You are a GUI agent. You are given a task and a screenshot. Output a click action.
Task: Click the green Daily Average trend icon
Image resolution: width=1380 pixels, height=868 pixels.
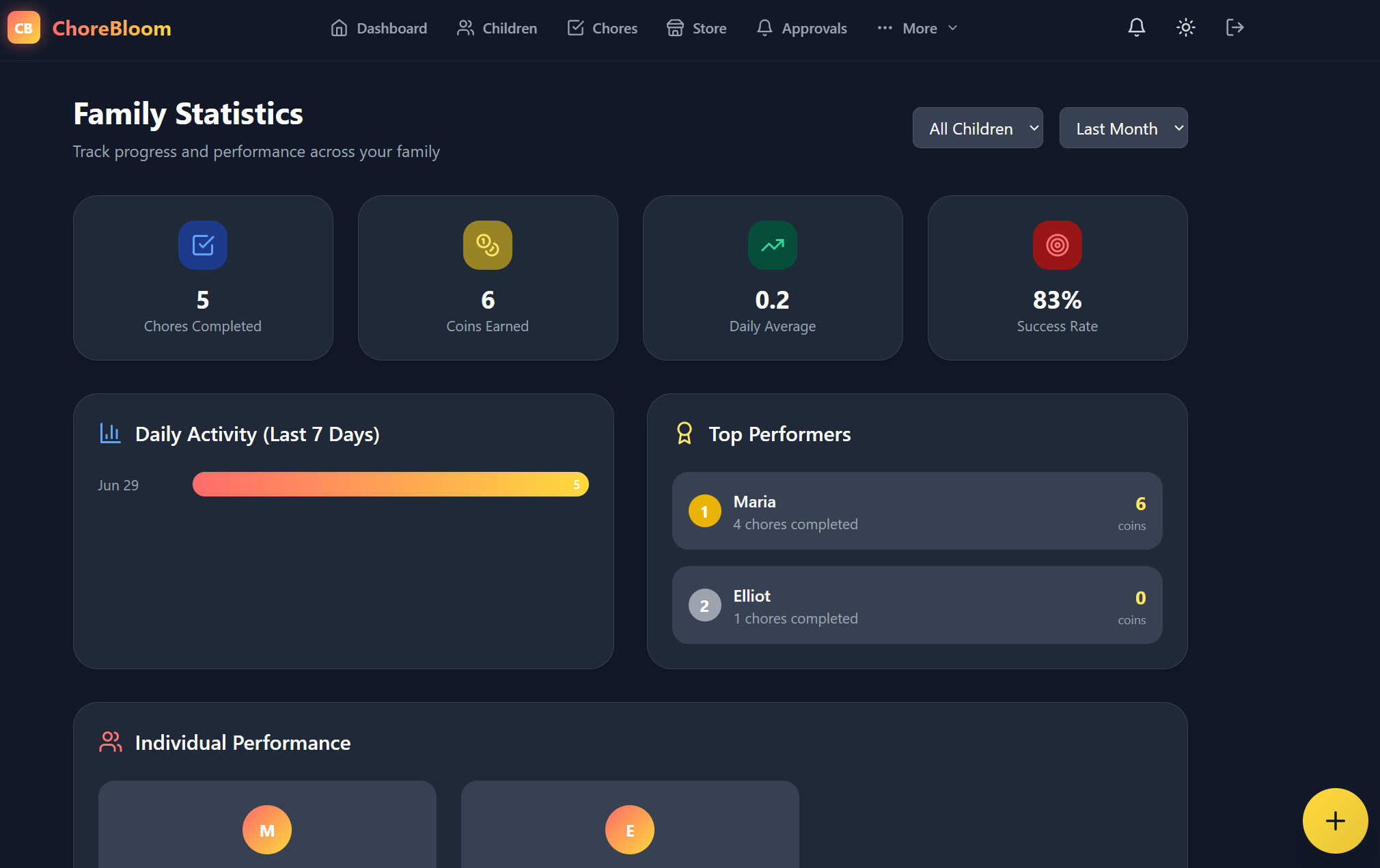(772, 245)
